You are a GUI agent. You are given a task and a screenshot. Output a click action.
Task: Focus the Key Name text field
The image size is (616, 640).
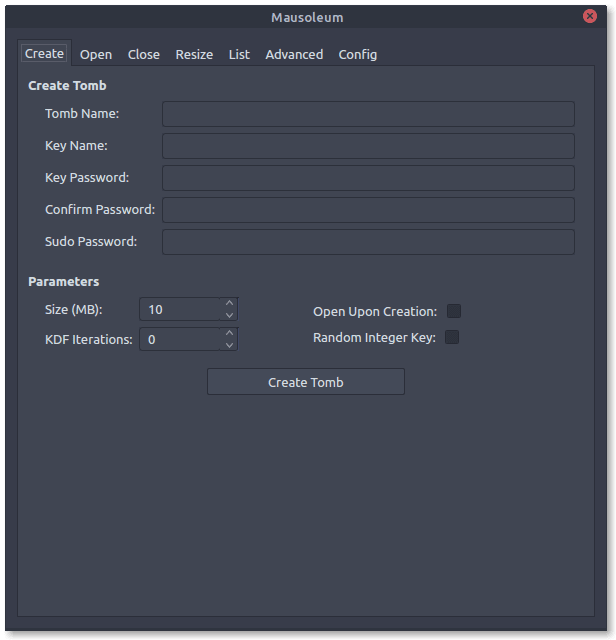(368, 146)
